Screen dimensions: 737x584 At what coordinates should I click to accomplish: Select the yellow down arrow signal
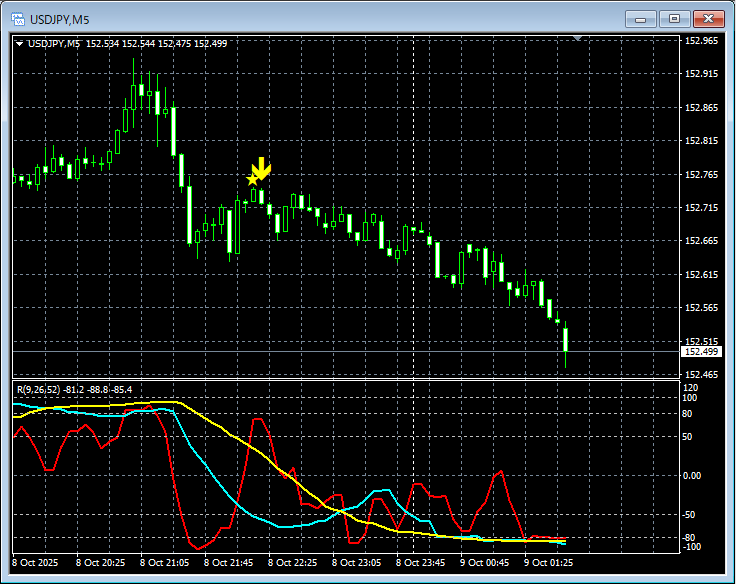click(x=262, y=168)
